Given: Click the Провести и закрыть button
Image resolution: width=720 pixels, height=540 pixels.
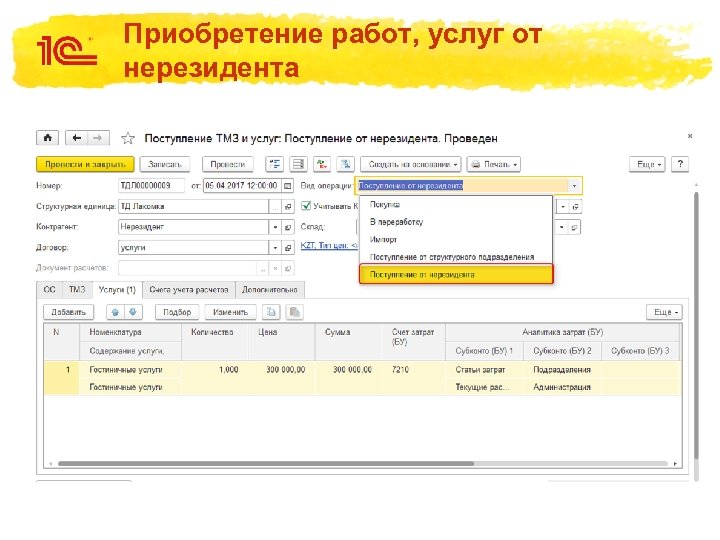Looking at the screenshot, I should coord(85,164).
